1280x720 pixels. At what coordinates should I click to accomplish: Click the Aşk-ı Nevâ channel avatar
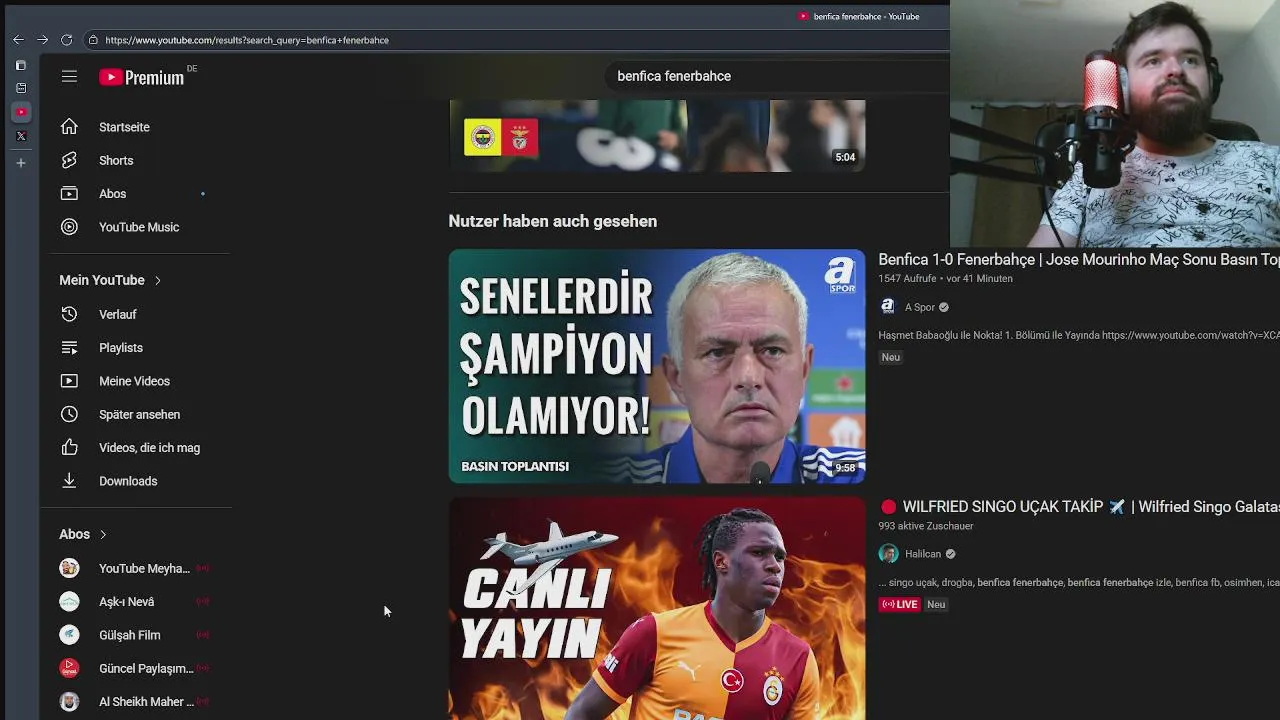tap(69, 602)
